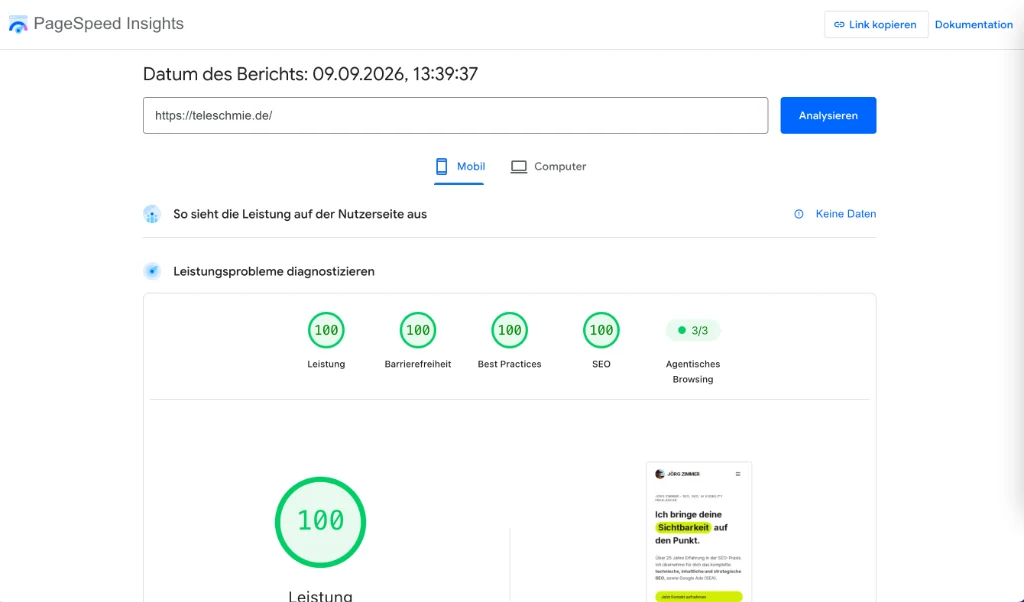Click the Datum des Berichts heading
Screen dimensions: 1024x602
tap(310, 74)
